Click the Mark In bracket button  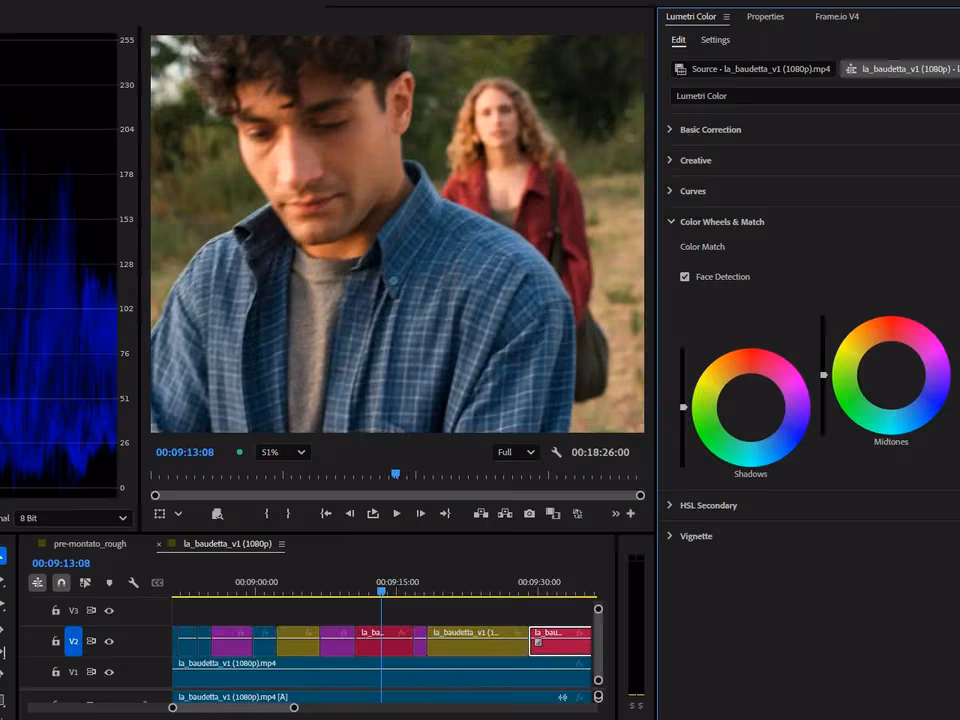(x=266, y=514)
